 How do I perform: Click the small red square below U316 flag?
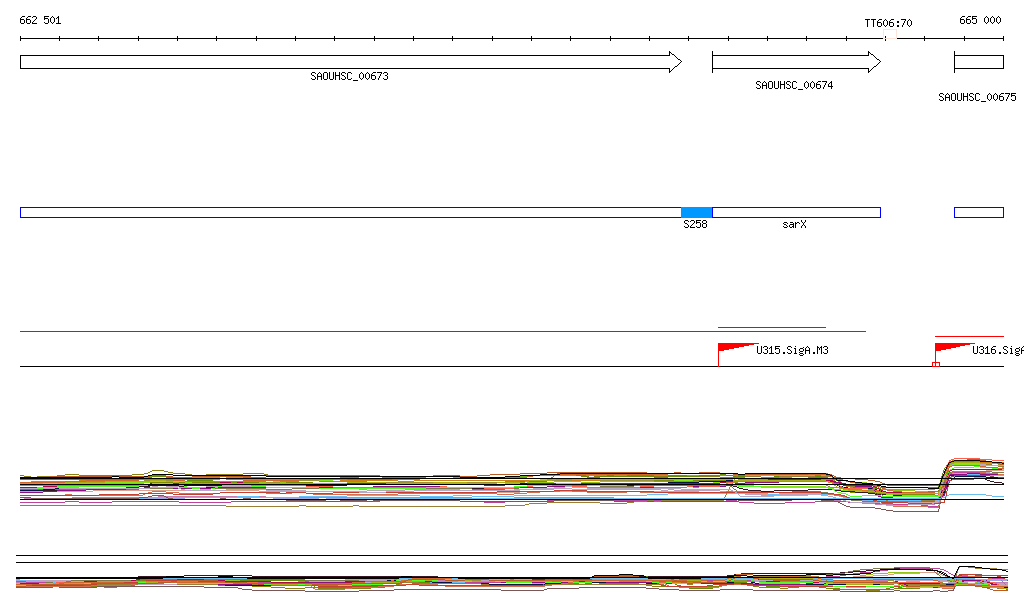pos(935,364)
